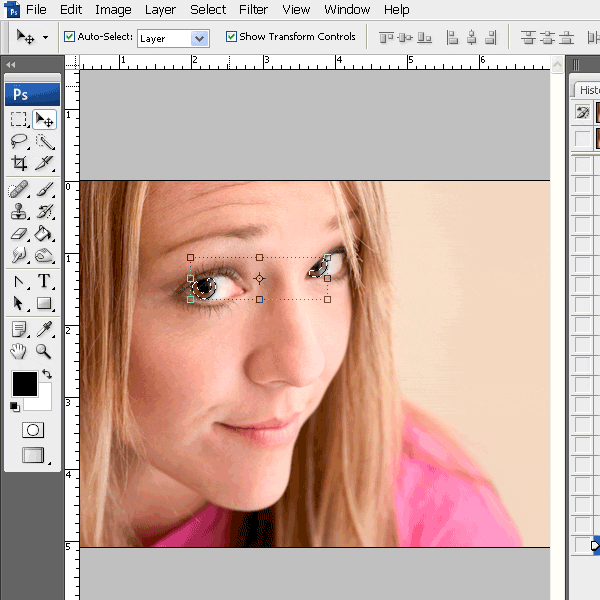Image resolution: width=600 pixels, height=600 pixels.
Task: Select the Rectangle shape tool
Action: coord(44,303)
